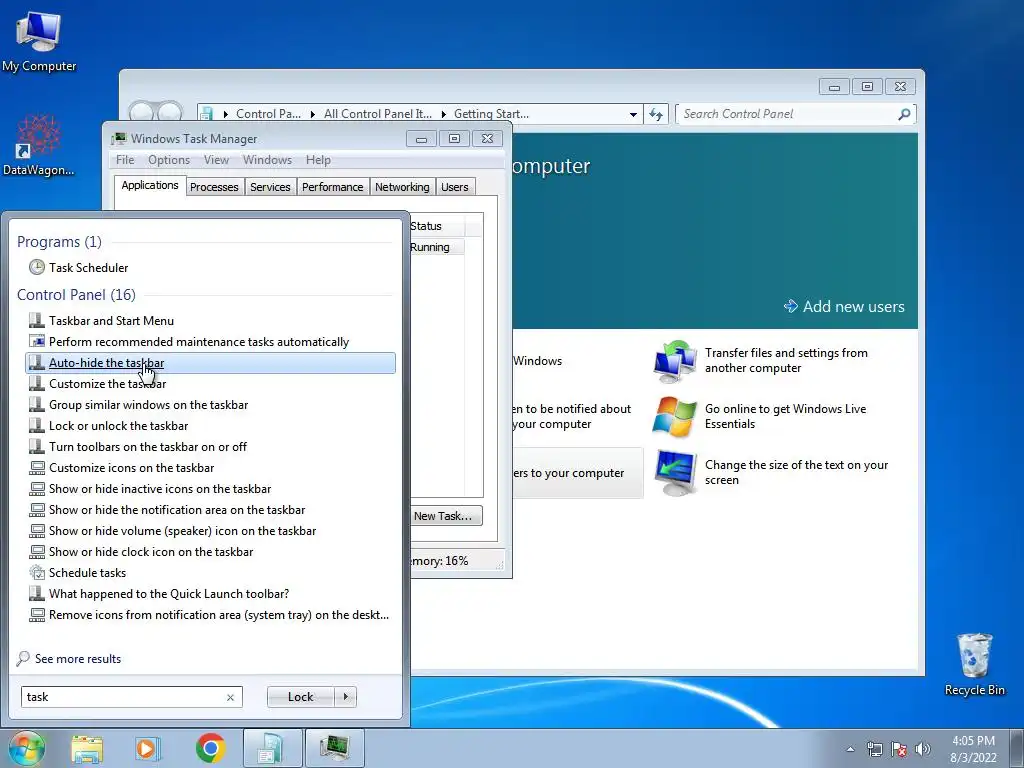Switch to the Networking tab in Task Manager
The image size is (1024, 768).
point(402,187)
